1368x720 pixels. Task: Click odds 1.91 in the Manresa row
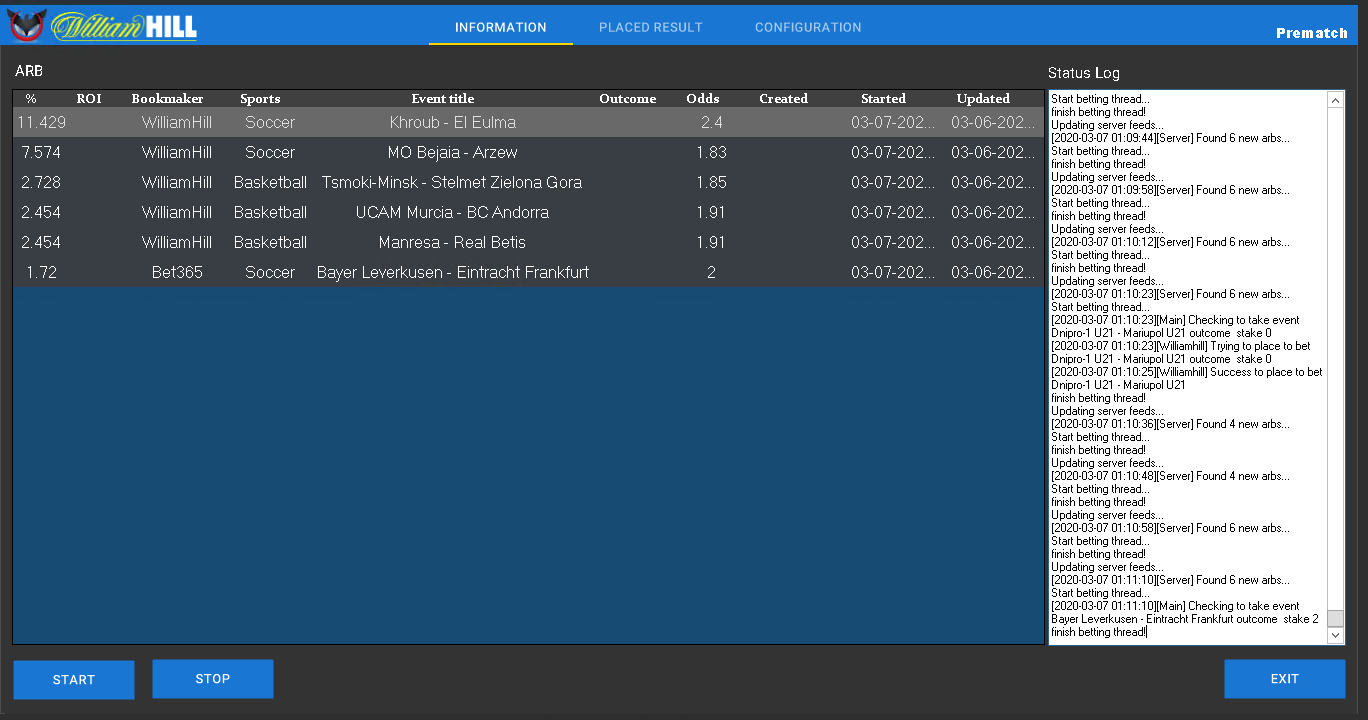(711, 243)
